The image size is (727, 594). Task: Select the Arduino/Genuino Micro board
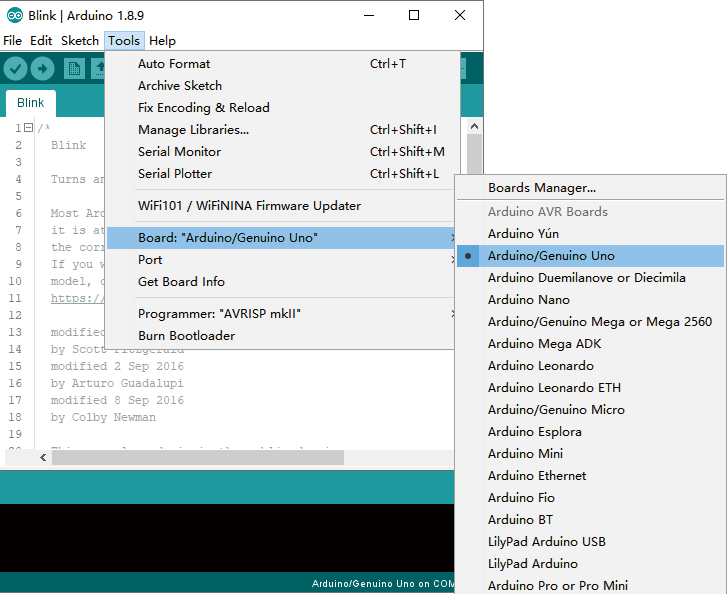point(590,410)
